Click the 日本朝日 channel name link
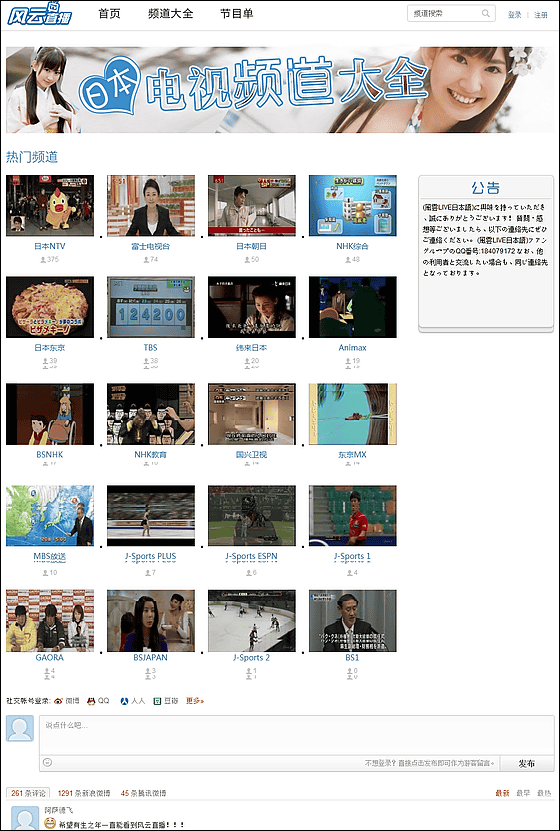Screen dimensions: 560x831 [x=252, y=246]
